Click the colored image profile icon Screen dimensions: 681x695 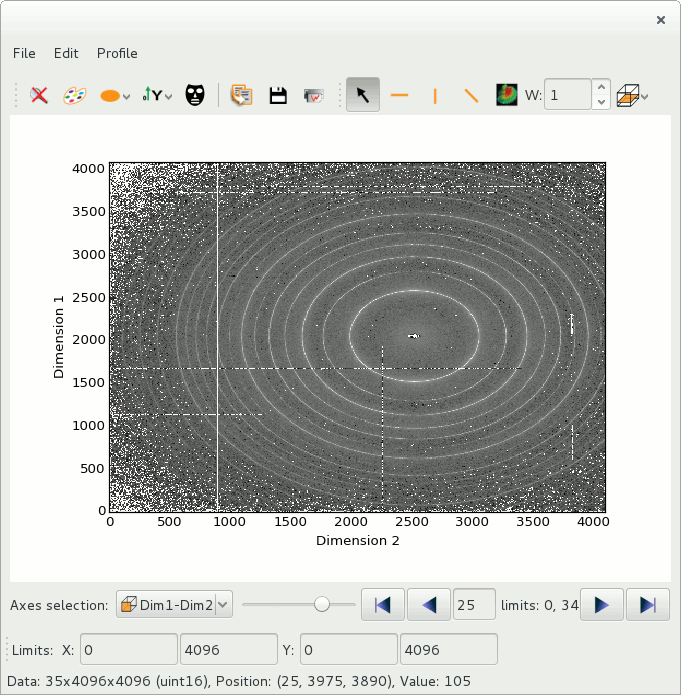pyautogui.click(x=507, y=95)
